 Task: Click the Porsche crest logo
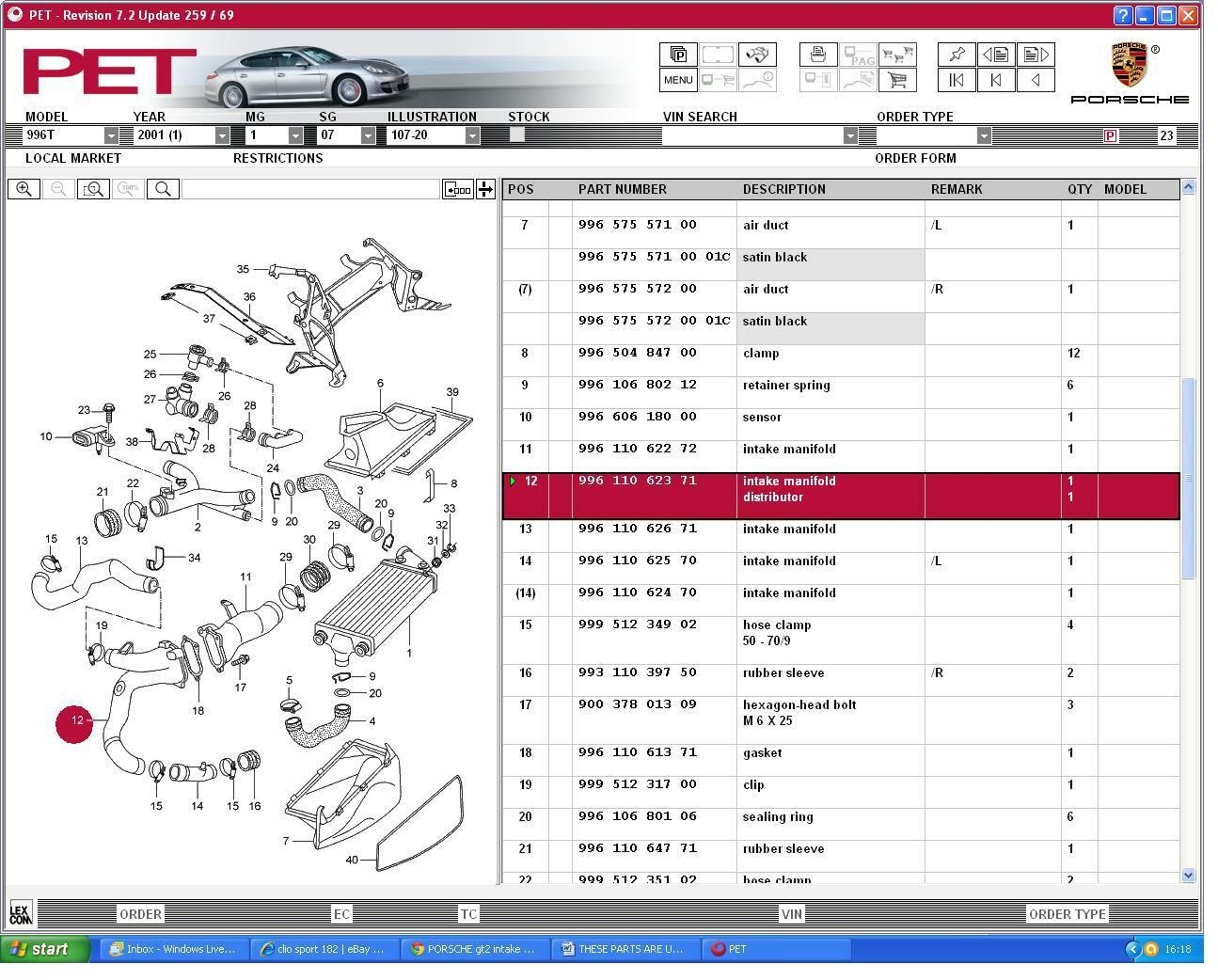pos(1129,64)
